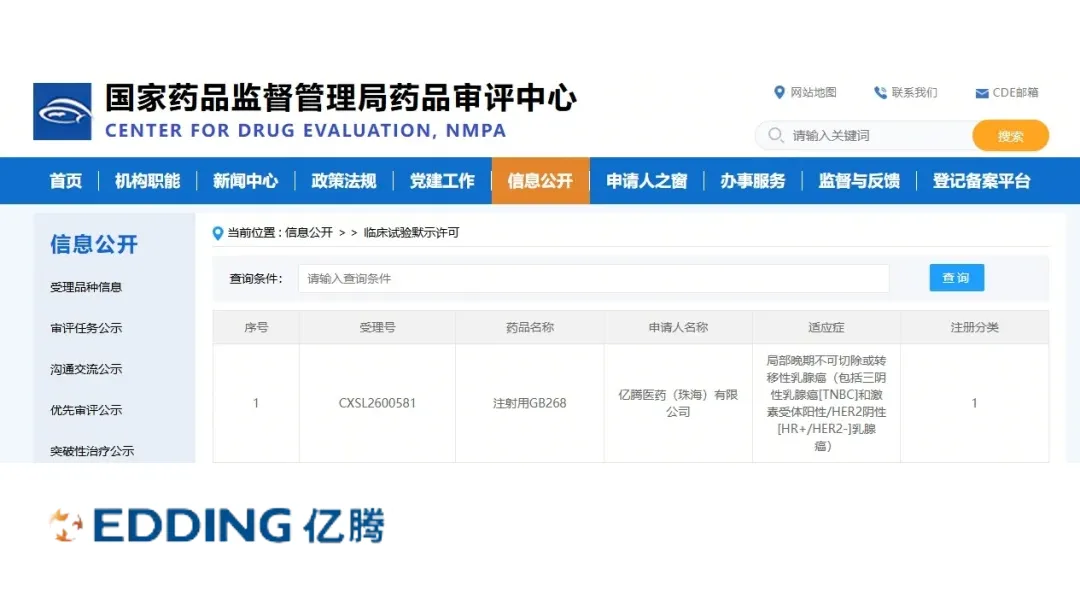Image resolution: width=1080 pixels, height=608 pixels.
Task: Open 审评任务公示 in the sidebar
Action: (x=86, y=328)
